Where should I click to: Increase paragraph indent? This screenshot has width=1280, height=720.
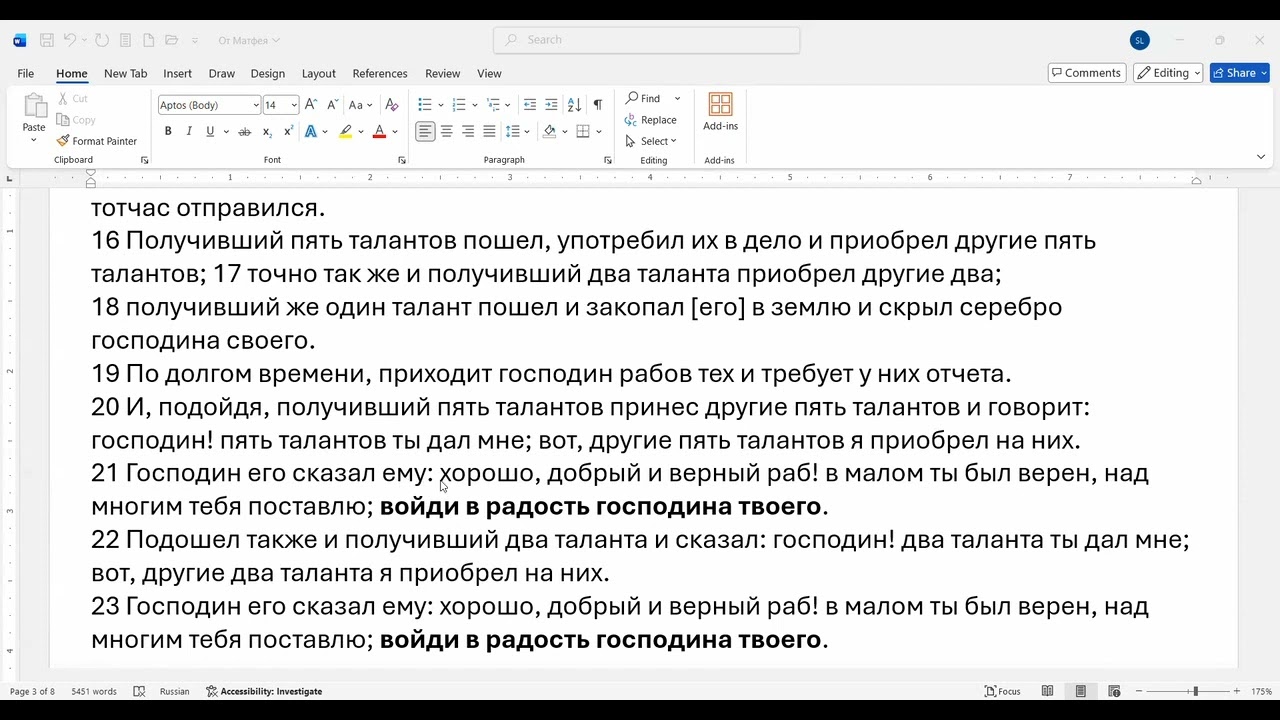coord(552,104)
